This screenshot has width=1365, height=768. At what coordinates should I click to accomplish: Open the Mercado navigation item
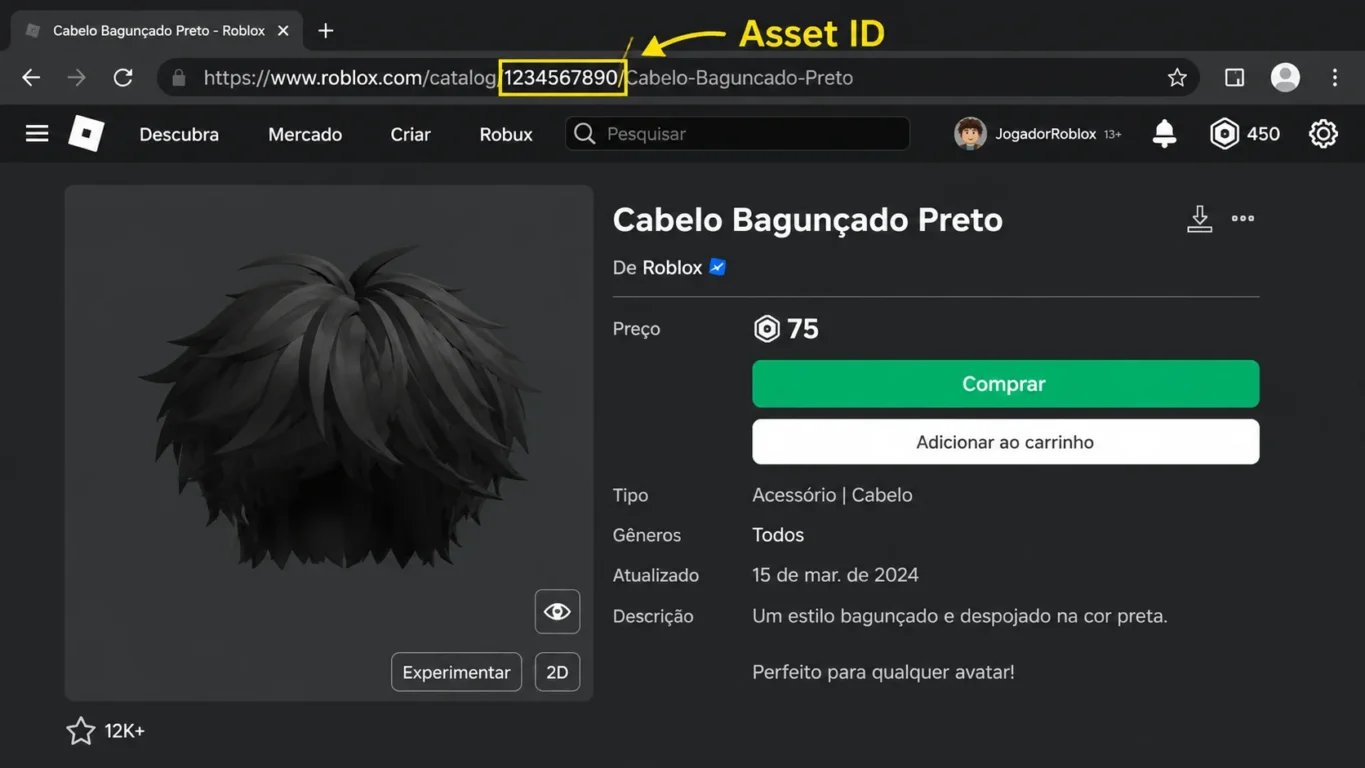point(305,134)
